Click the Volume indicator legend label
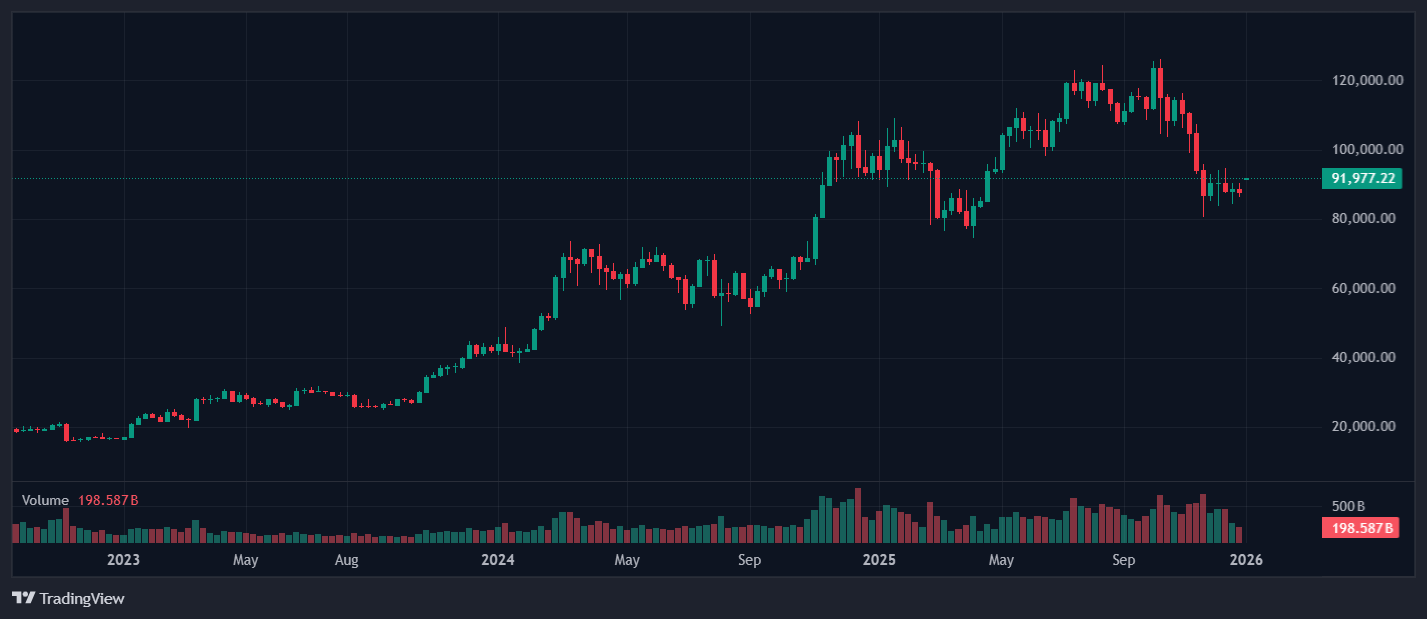 coord(45,500)
